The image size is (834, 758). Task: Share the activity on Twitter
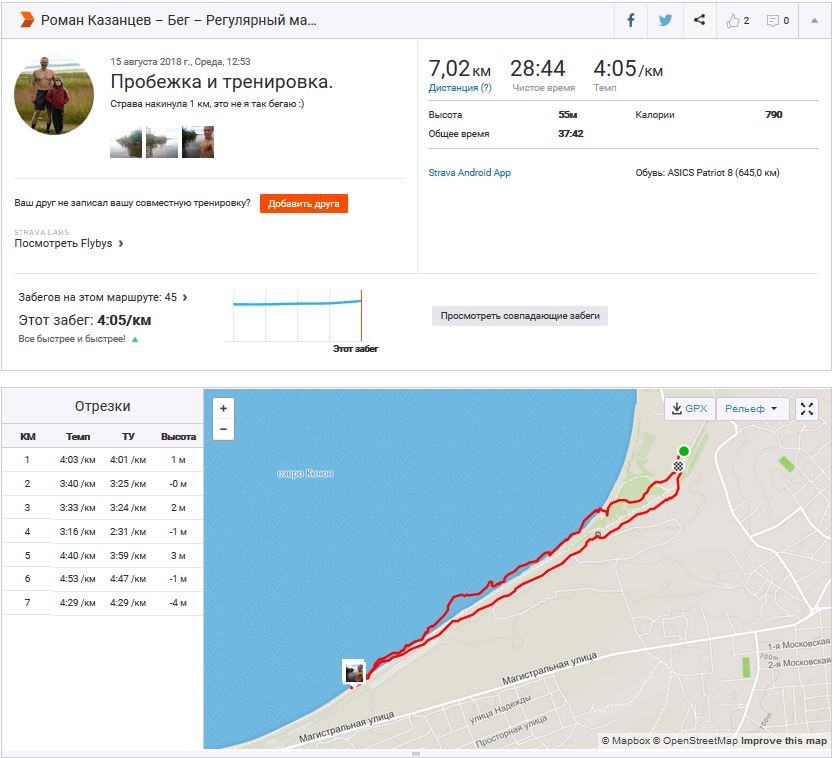665,20
